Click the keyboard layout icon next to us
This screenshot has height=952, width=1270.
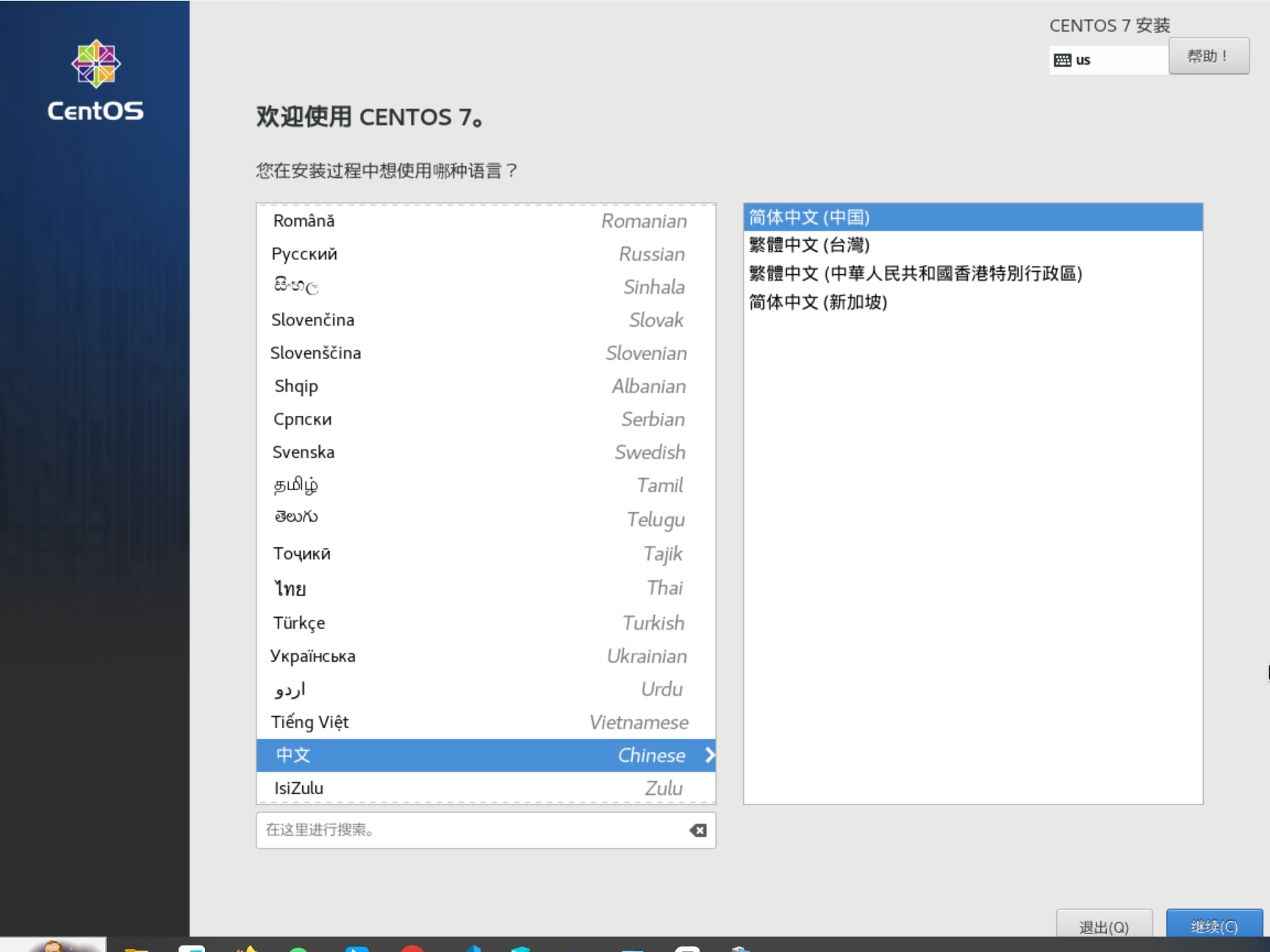1062,60
